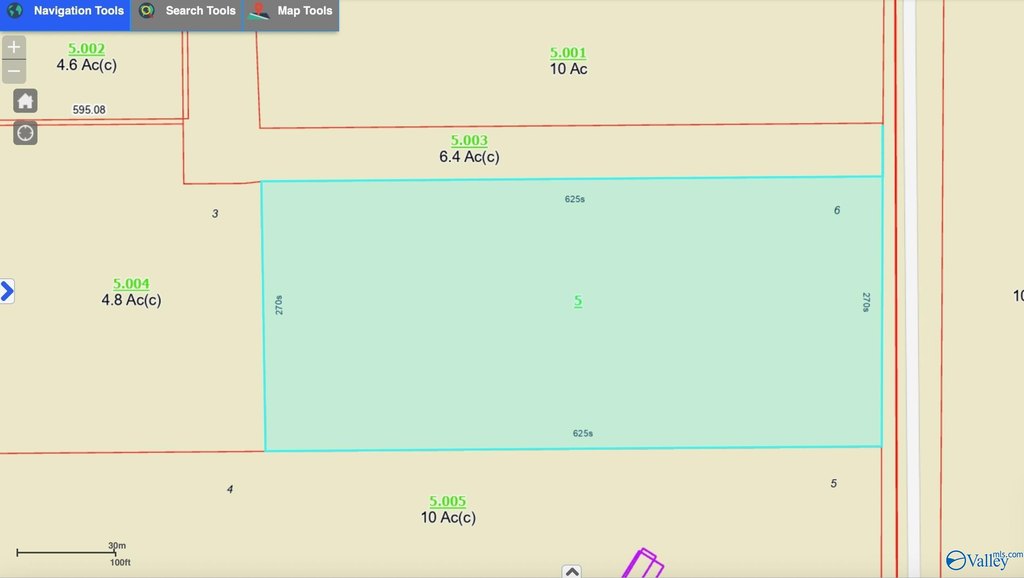
Task: Select parcel 5.001 link
Action: tap(568, 53)
